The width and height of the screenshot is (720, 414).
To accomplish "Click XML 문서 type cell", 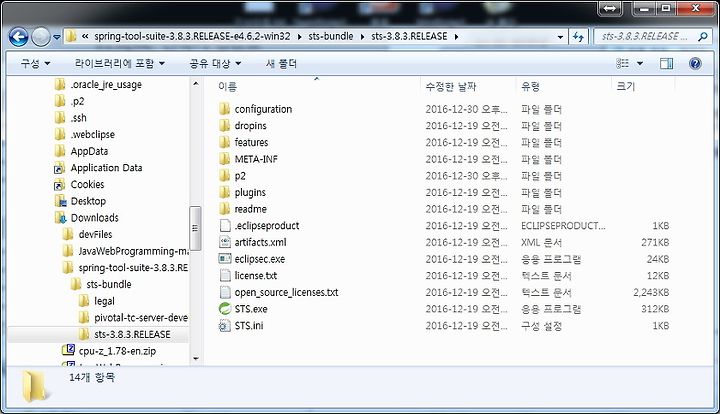I will pos(541,242).
